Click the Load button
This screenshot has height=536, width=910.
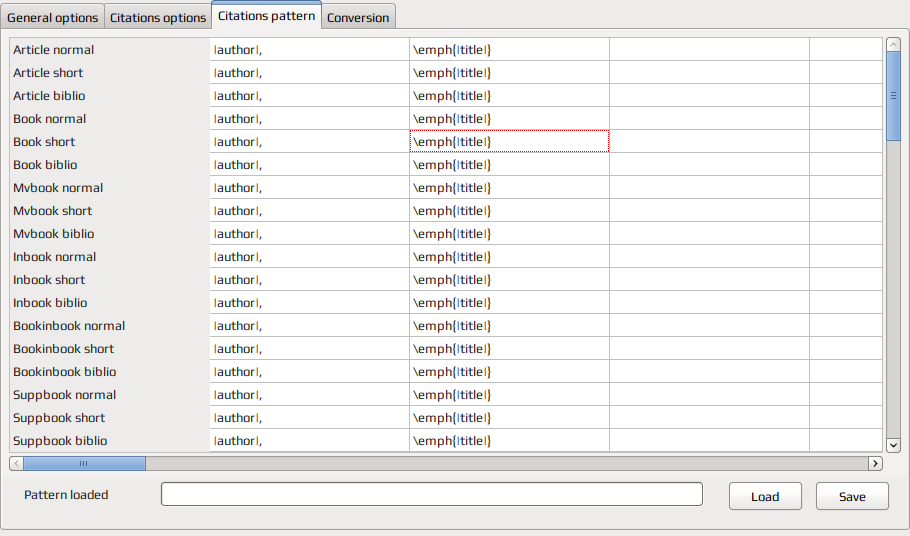[765, 497]
